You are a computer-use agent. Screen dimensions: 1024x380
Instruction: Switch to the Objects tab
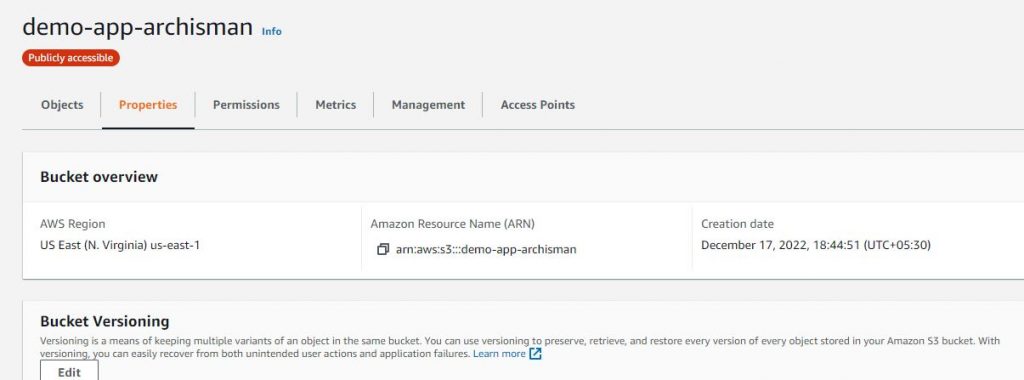[x=62, y=104]
